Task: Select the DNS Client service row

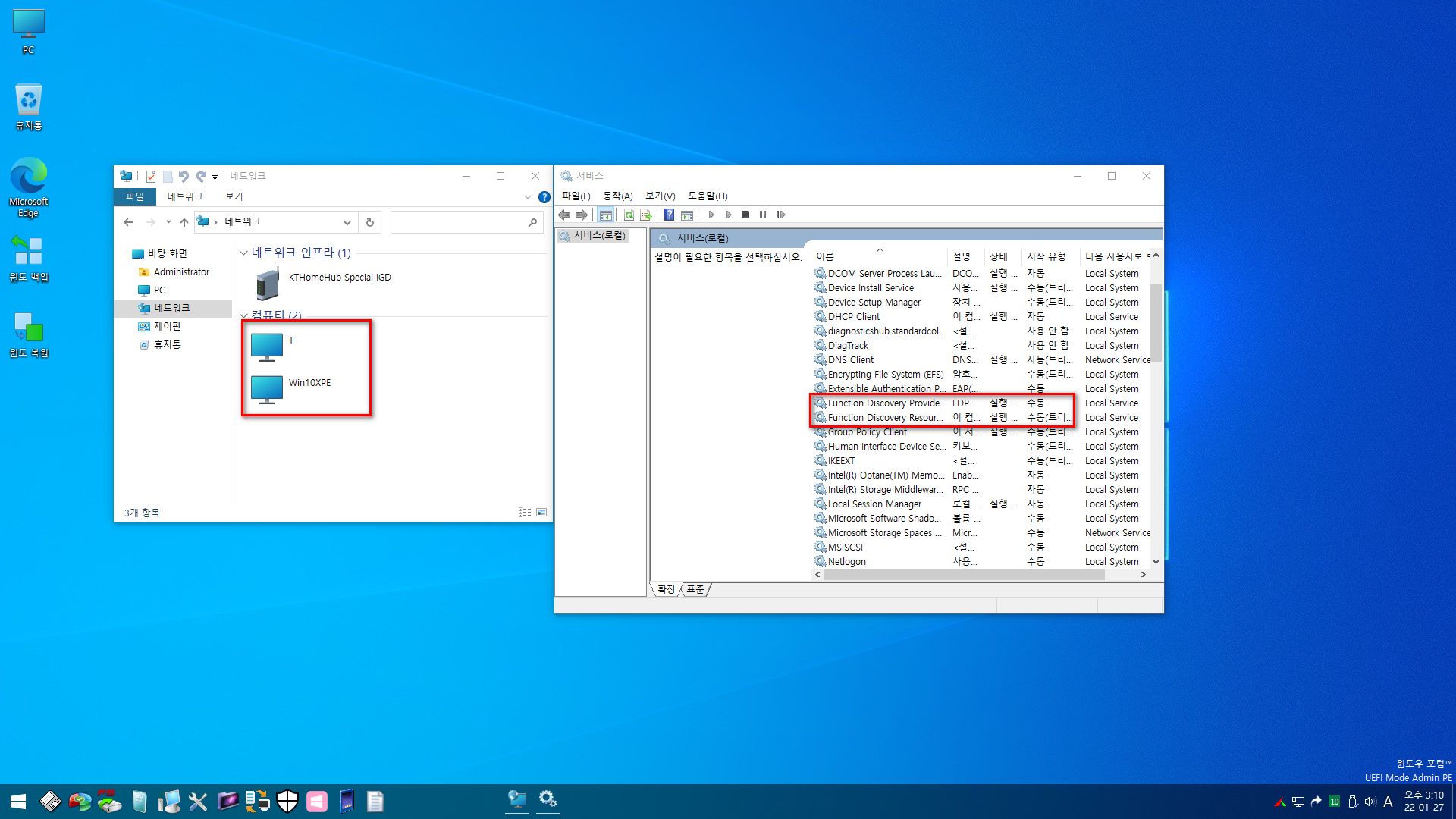Action: [x=981, y=360]
